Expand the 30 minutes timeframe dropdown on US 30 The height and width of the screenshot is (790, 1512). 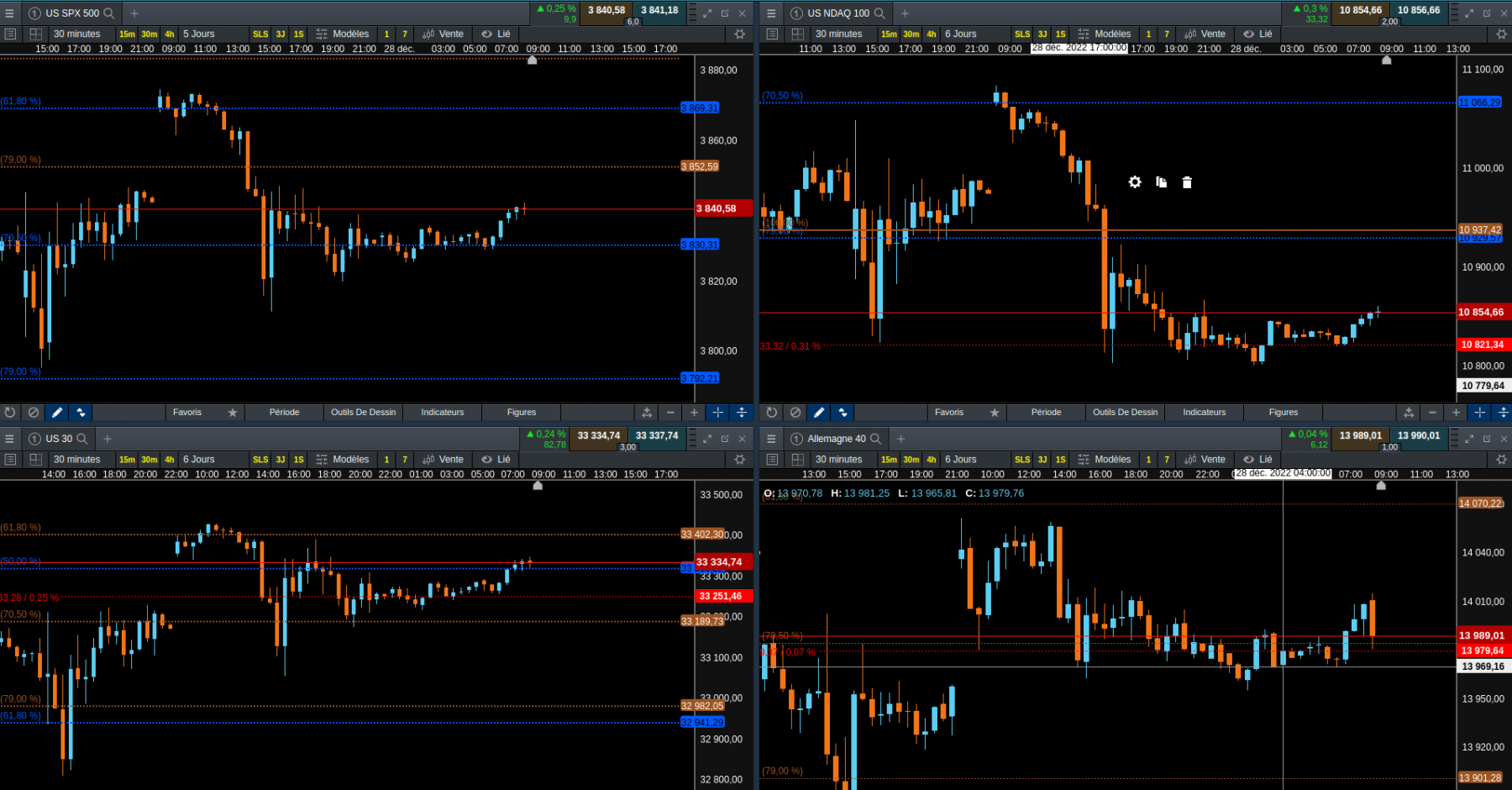[x=76, y=460]
